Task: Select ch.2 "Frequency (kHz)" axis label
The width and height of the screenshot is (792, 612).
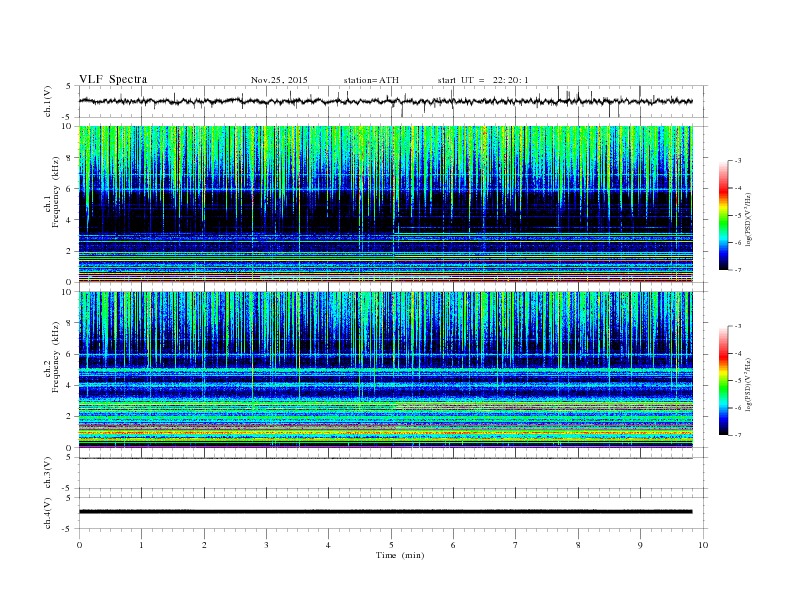Action: [56, 356]
